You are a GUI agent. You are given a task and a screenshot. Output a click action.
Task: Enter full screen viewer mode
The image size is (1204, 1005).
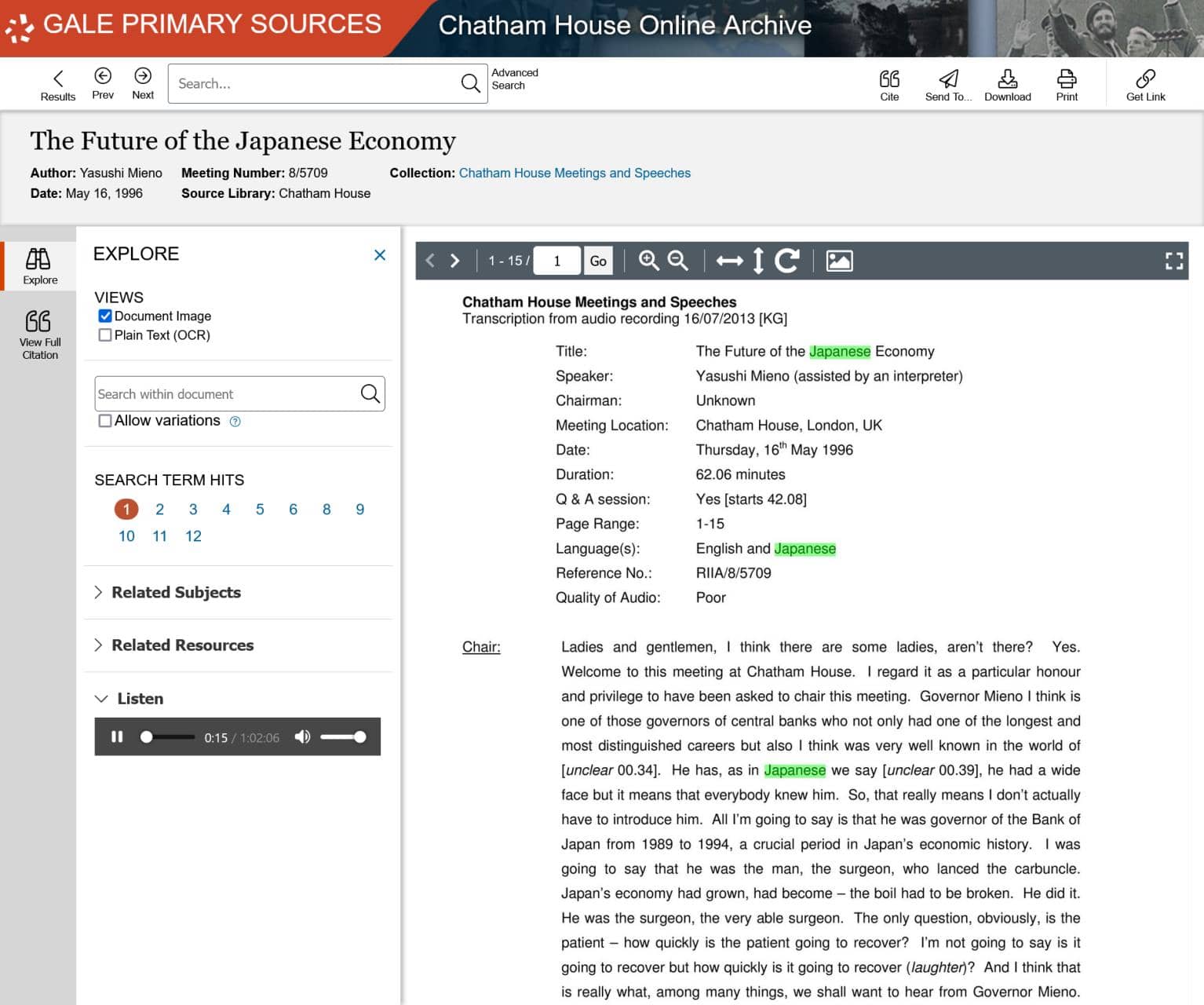click(1174, 261)
